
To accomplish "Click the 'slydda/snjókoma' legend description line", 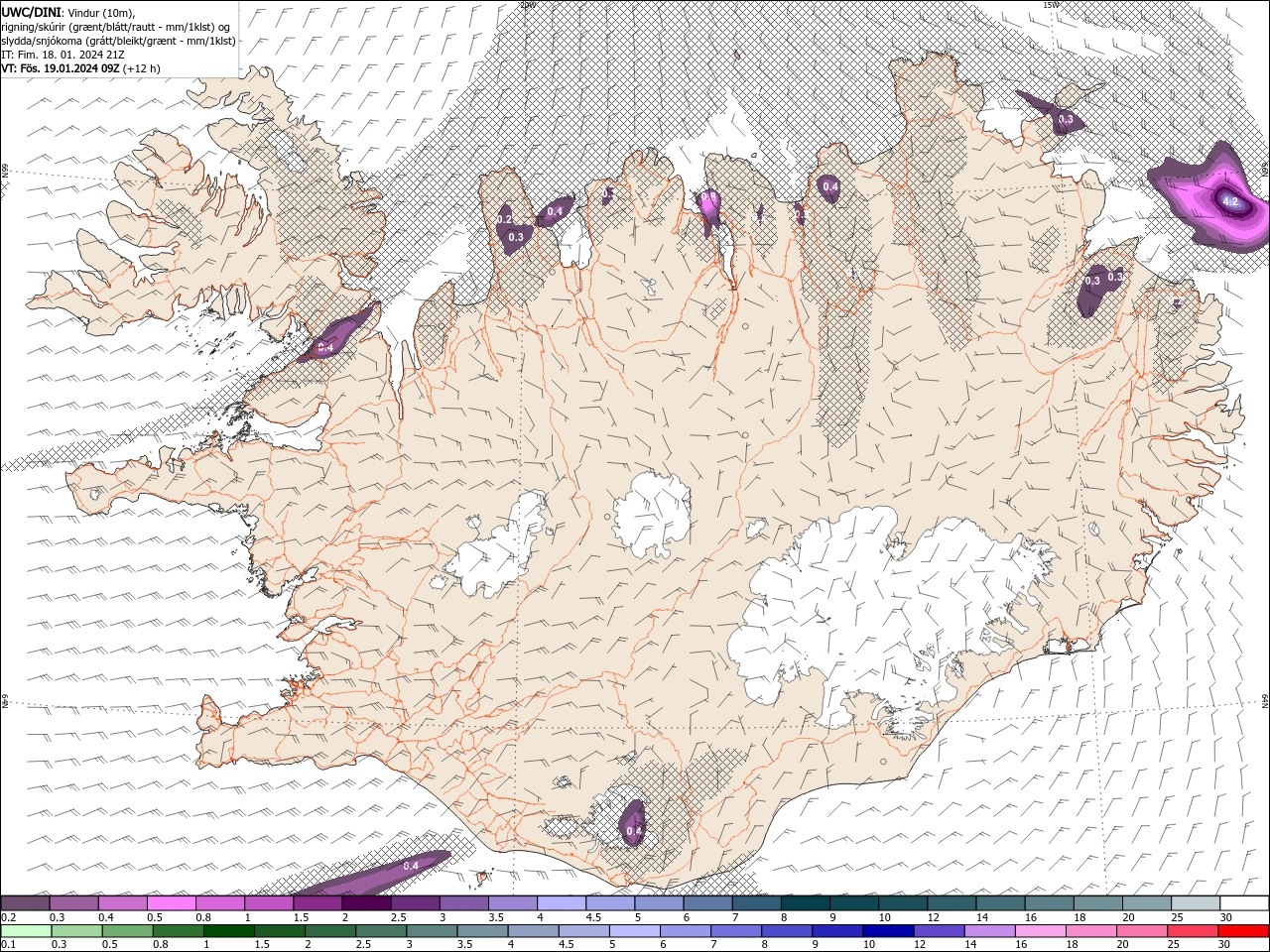I will pos(119,41).
